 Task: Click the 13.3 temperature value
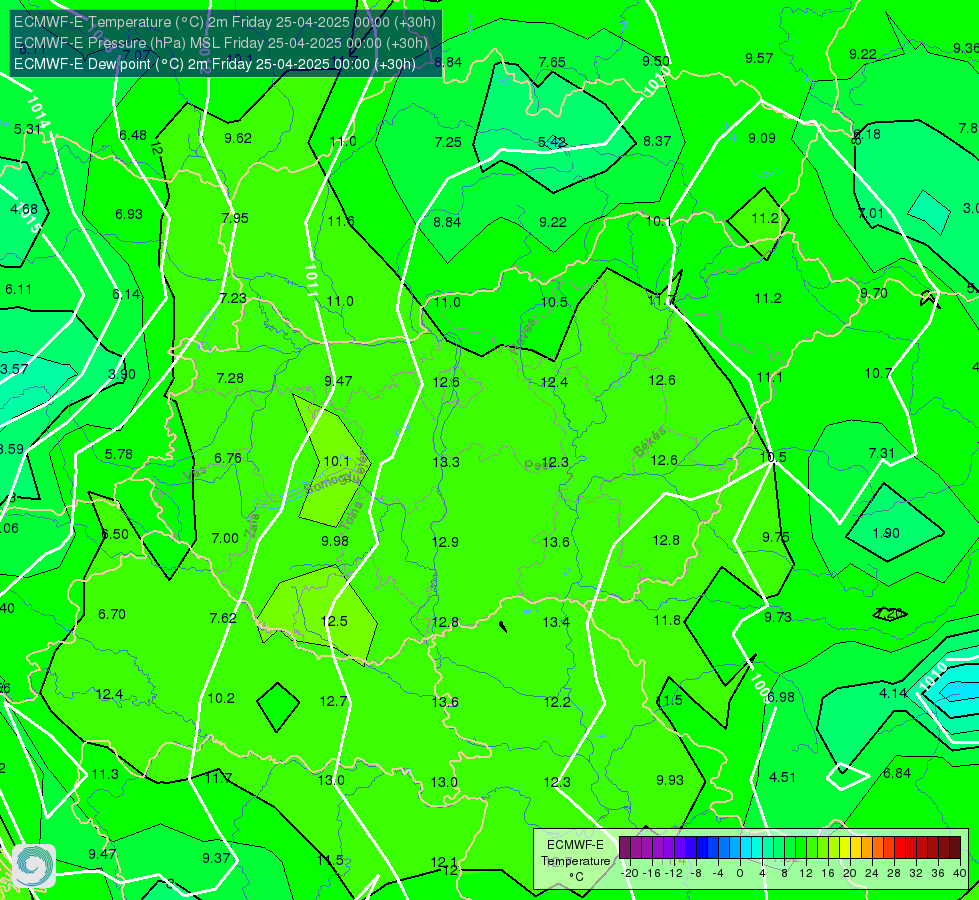pyautogui.click(x=446, y=462)
